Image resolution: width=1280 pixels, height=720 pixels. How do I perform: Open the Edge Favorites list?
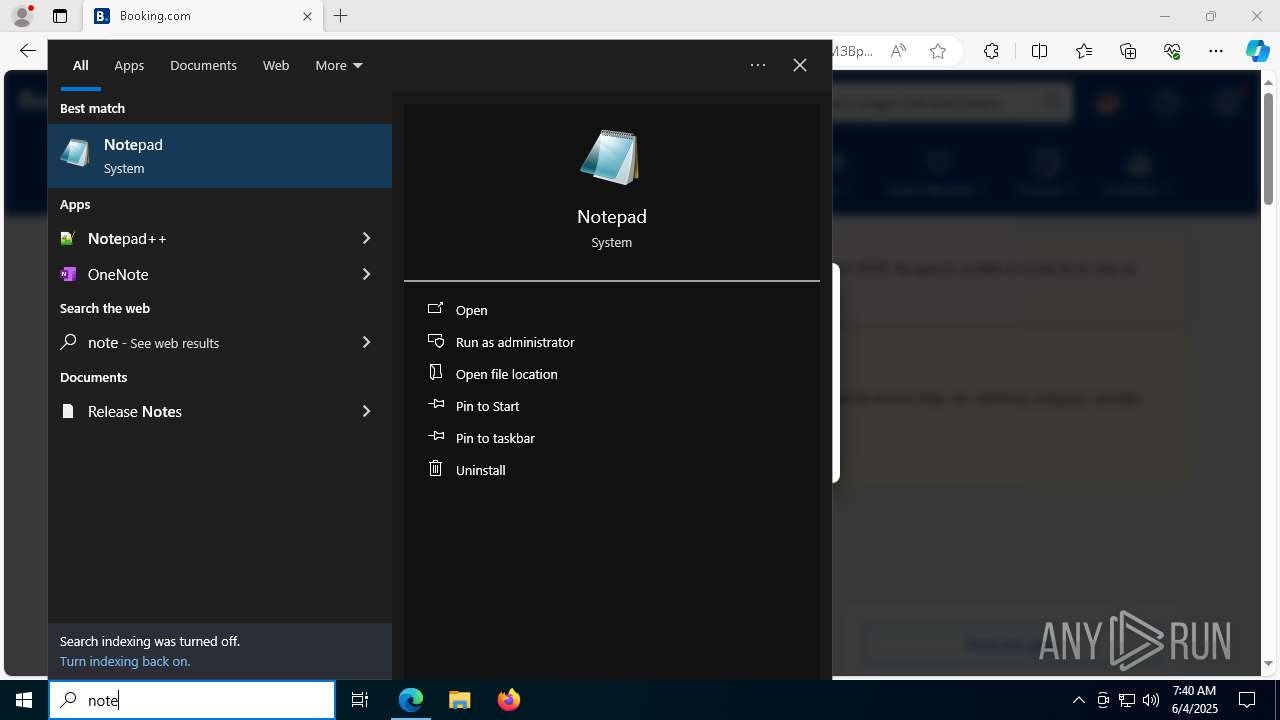(1084, 51)
